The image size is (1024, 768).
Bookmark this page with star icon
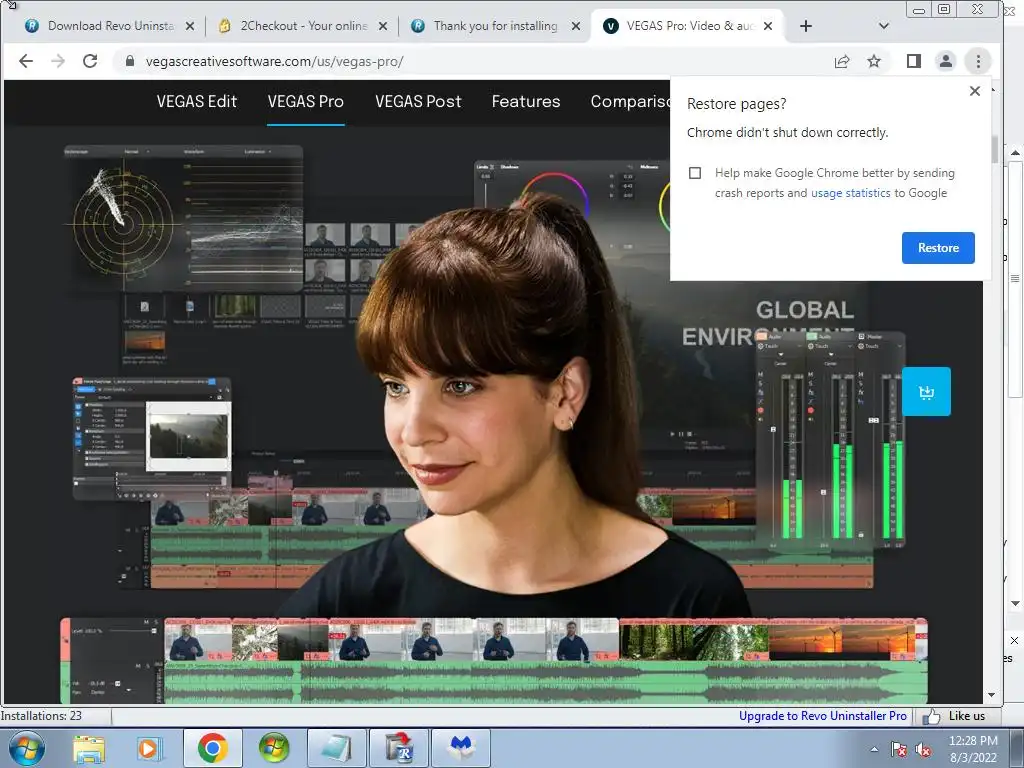pos(874,61)
